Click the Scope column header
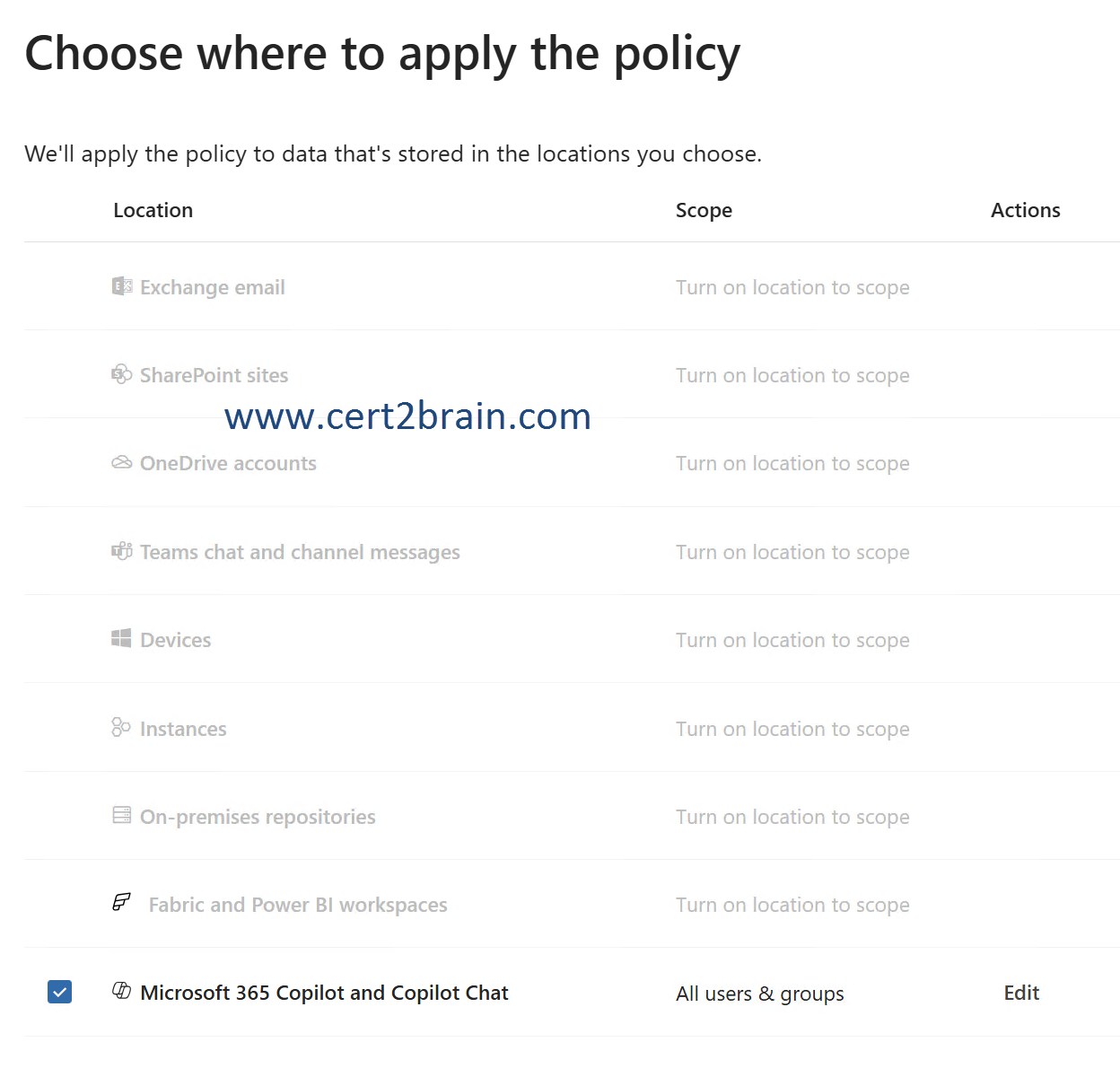 (704, 210)
